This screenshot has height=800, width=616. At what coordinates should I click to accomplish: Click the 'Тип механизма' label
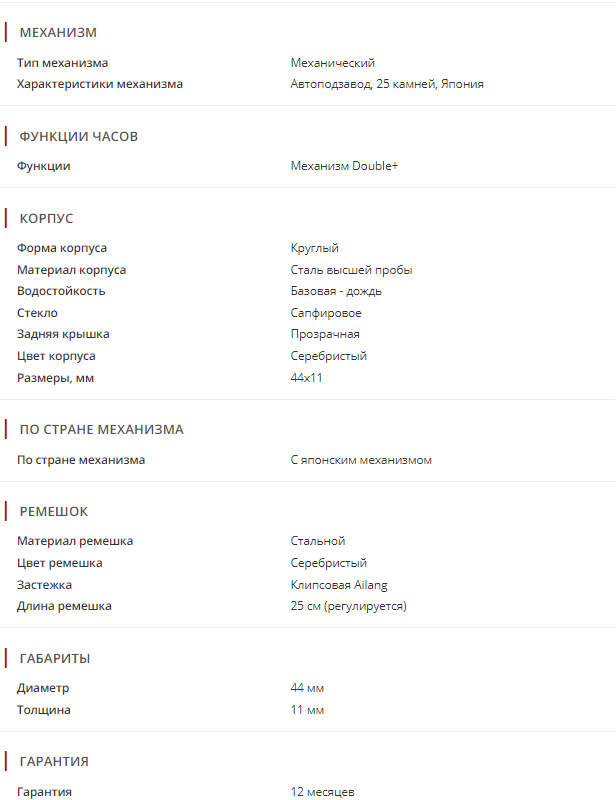tap(62, 63)
